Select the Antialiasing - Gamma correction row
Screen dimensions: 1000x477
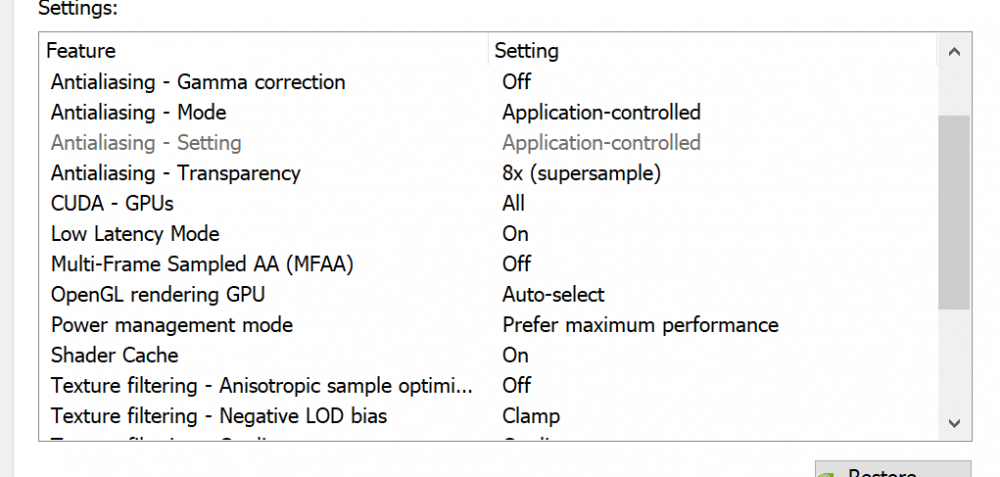click(x=198, y=82)
